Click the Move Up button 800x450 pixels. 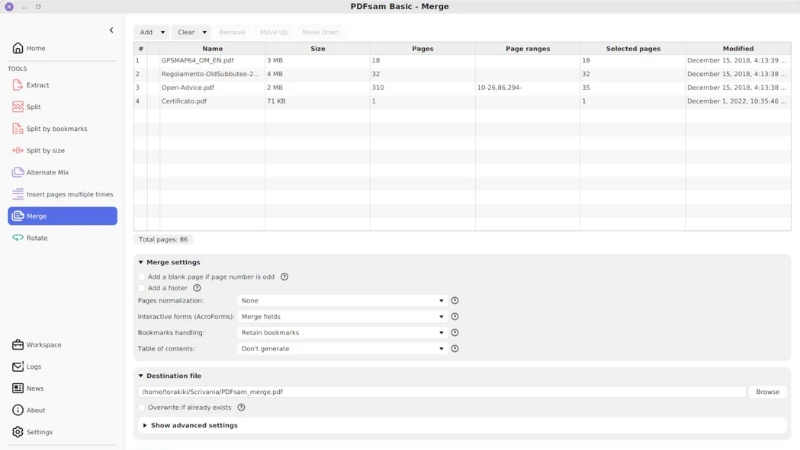click(x=274, y=32)
